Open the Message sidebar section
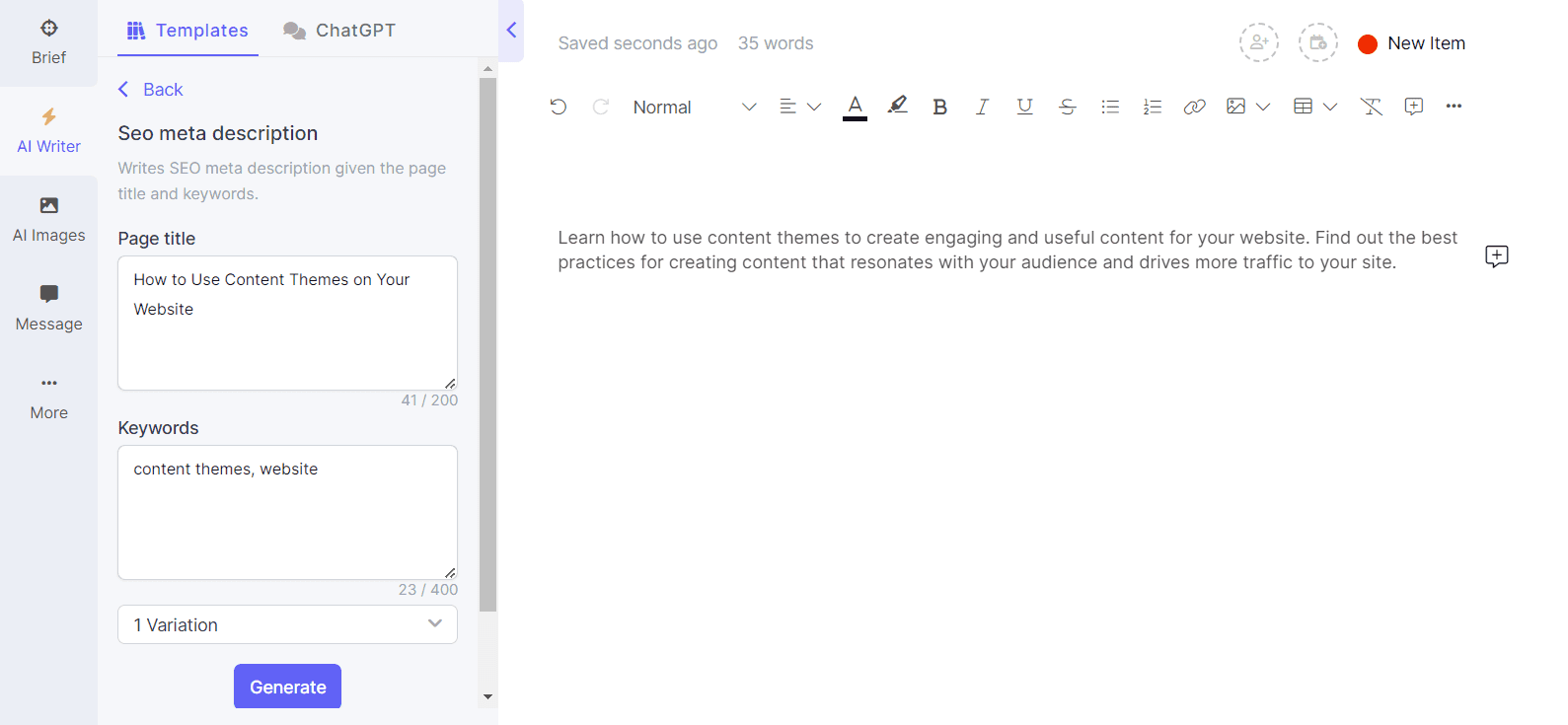Viewport: 1568px width, 725px height. (48, 309)
